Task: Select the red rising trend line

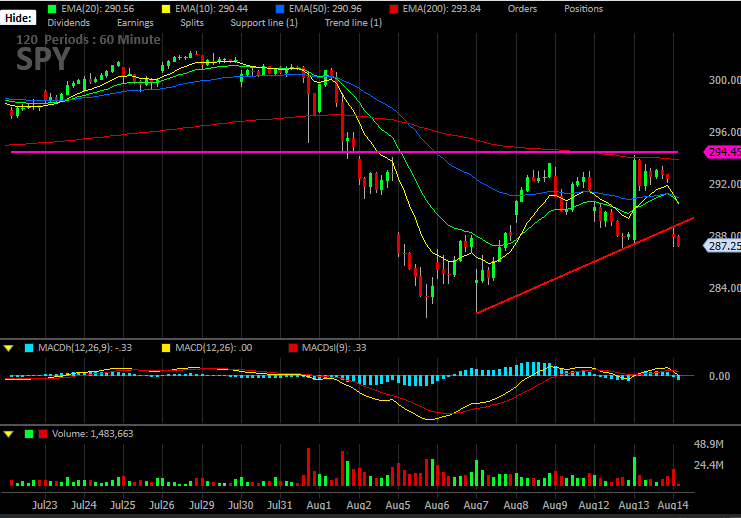Action: click(585, 265)
